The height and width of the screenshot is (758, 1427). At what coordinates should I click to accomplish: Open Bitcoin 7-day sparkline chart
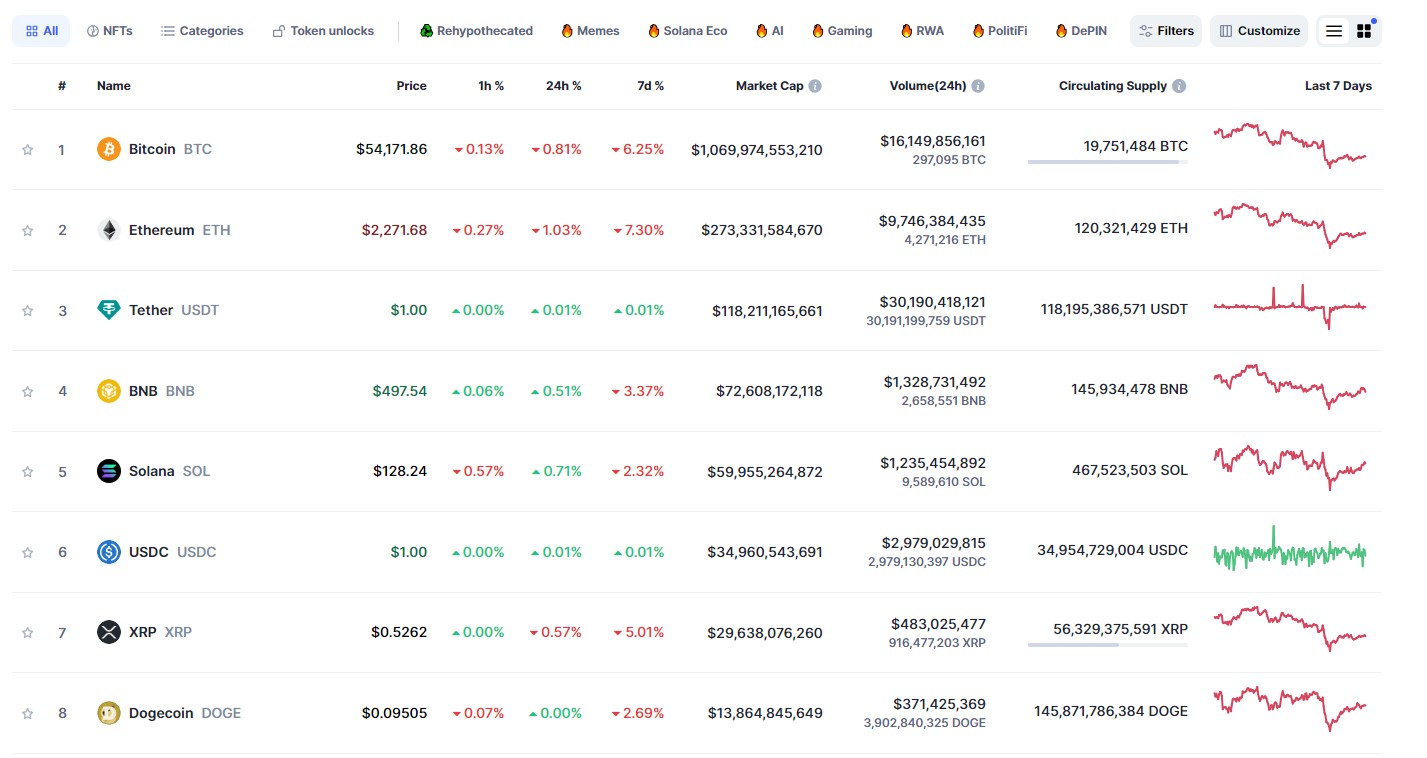[1290, 145]
